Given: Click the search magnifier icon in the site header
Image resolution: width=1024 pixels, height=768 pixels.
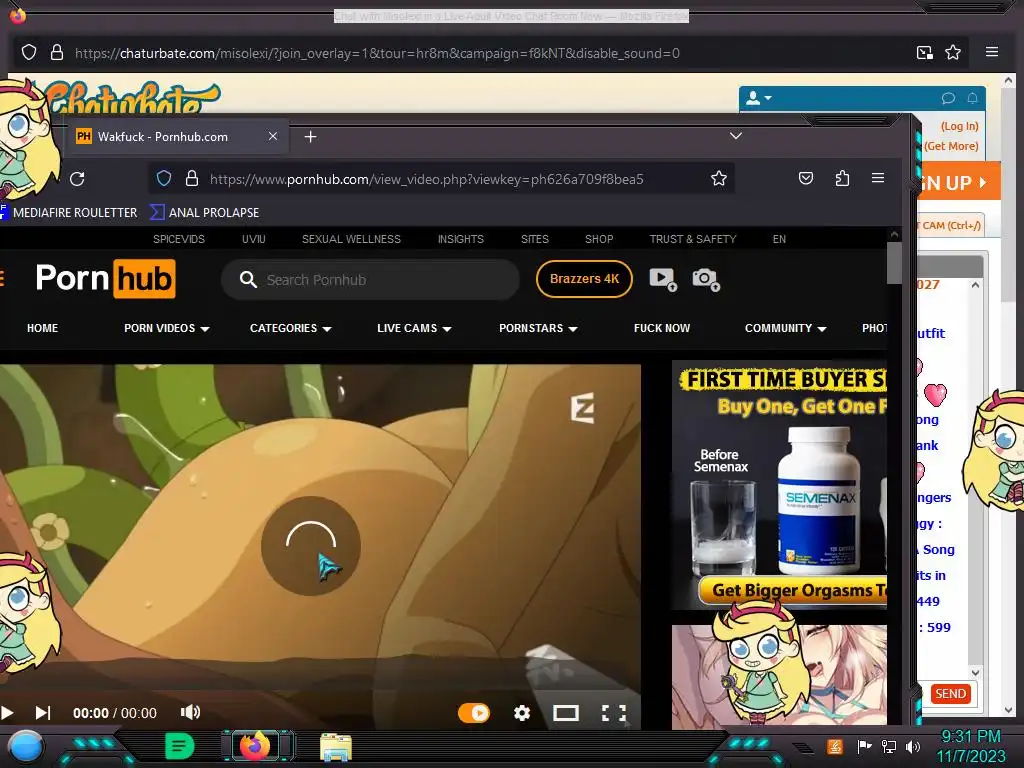Looking at the screenshot, I should 248,280.
